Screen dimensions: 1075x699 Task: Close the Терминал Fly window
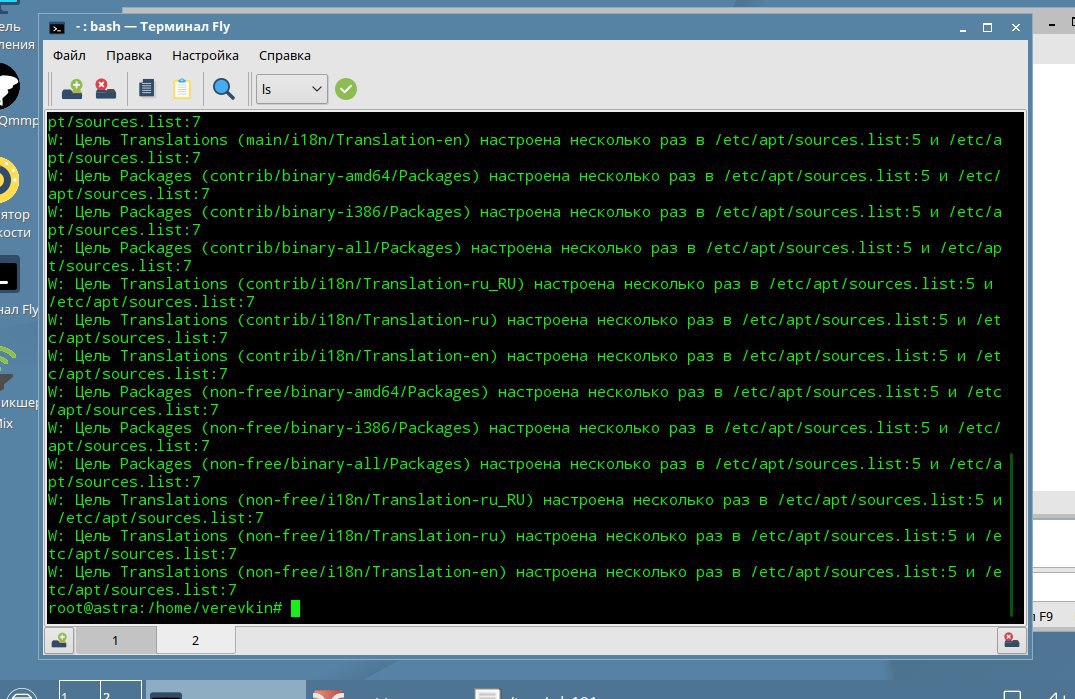[1016, 27]
